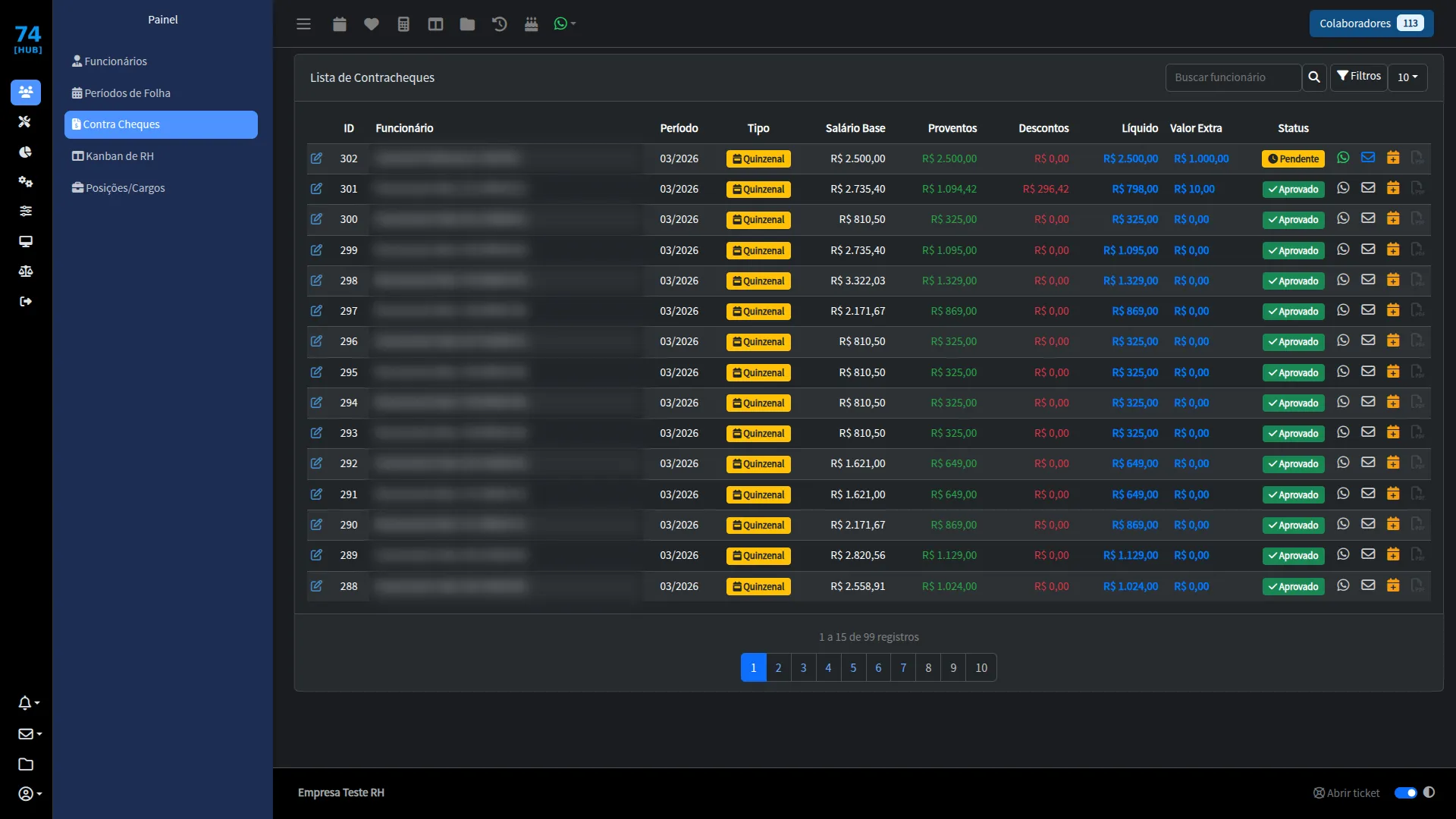1456x819 pixels.
Task: Open the Filtros button
Action: click(x=1359, y=77)
